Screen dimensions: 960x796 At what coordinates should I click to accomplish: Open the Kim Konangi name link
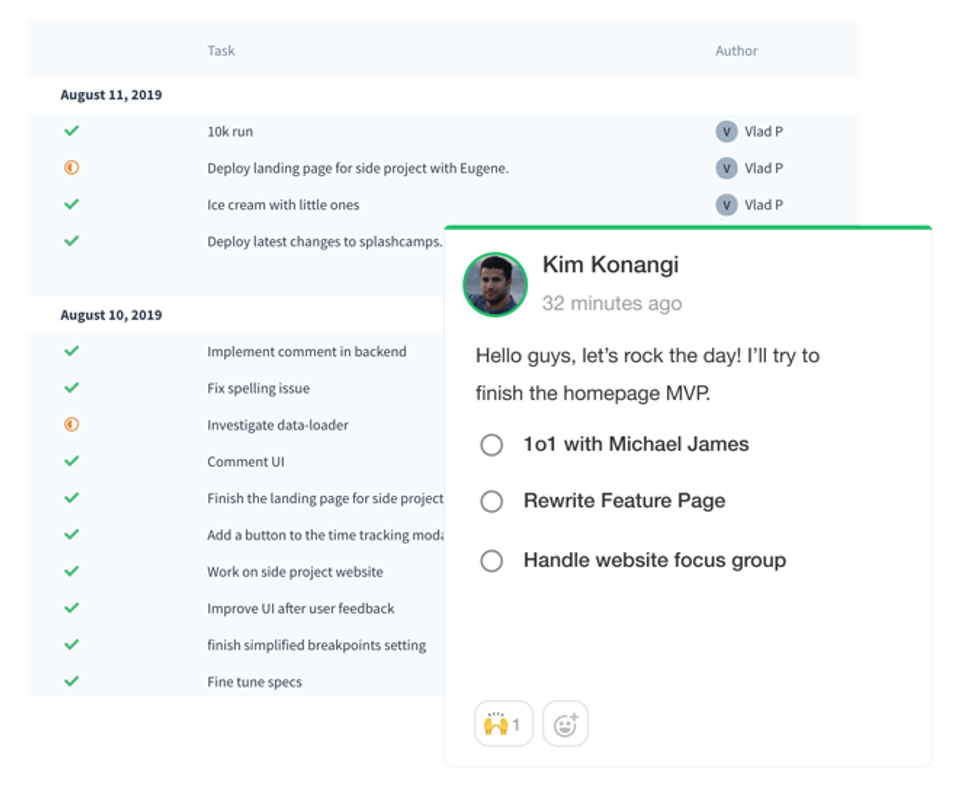click(x=610, y=265)
